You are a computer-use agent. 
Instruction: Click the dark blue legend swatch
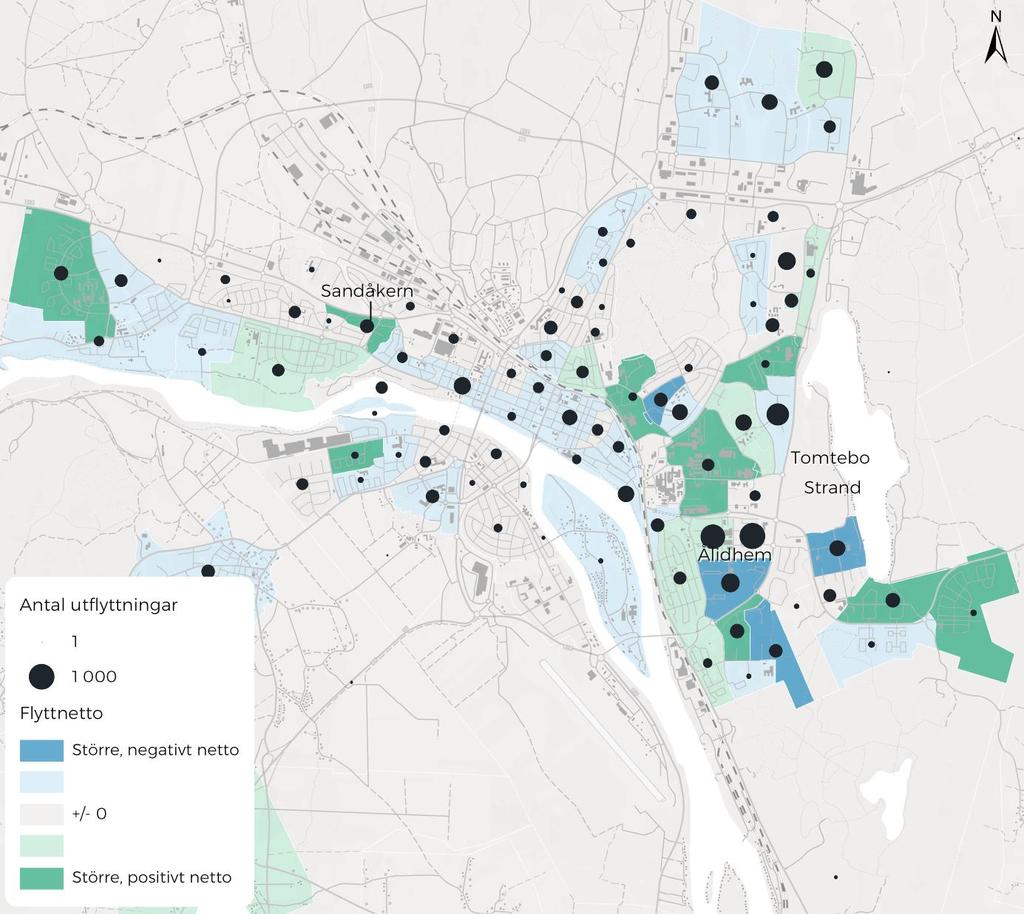(42, 750)
